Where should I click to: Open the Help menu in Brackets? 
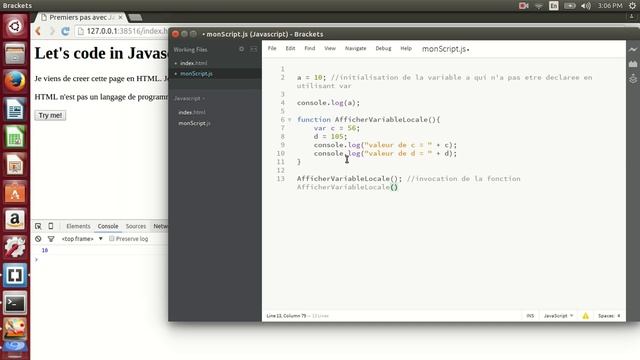406,48
